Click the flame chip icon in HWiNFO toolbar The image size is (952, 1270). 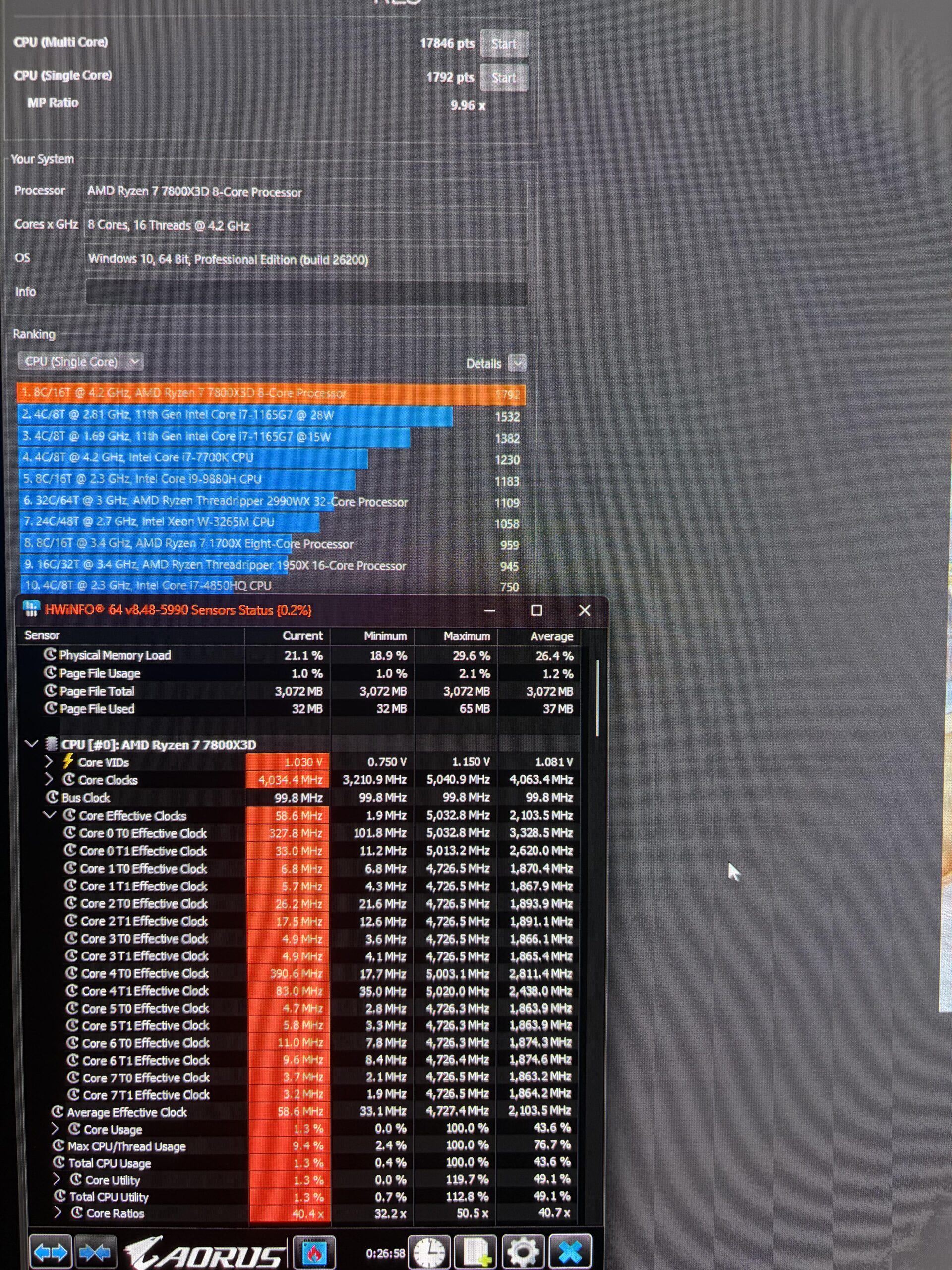[314, 1252]
